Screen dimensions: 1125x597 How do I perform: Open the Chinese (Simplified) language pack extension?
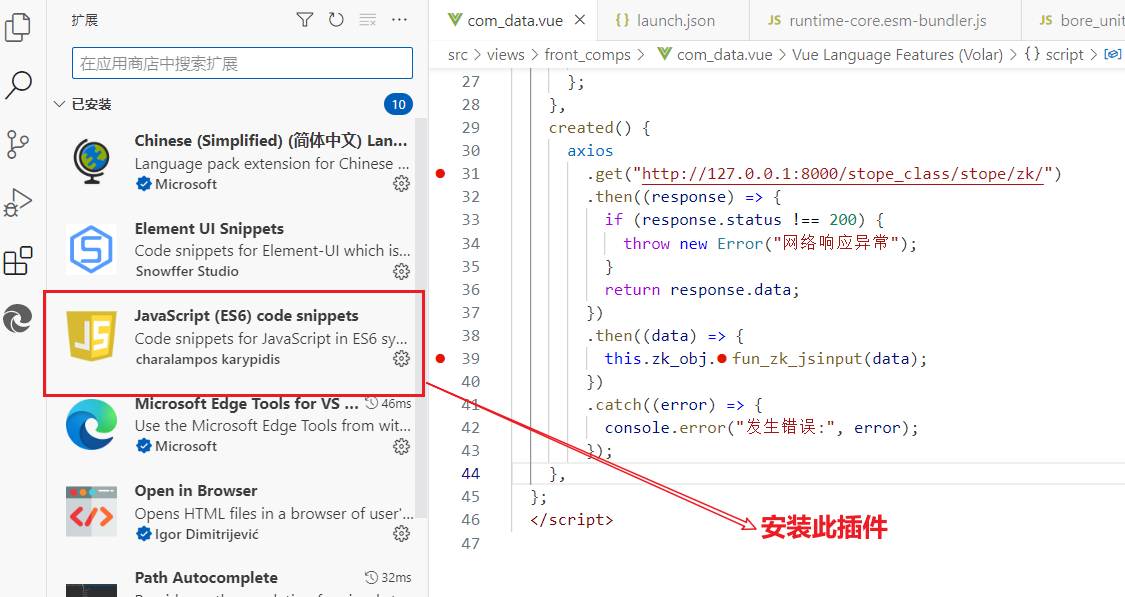[237, 161]
